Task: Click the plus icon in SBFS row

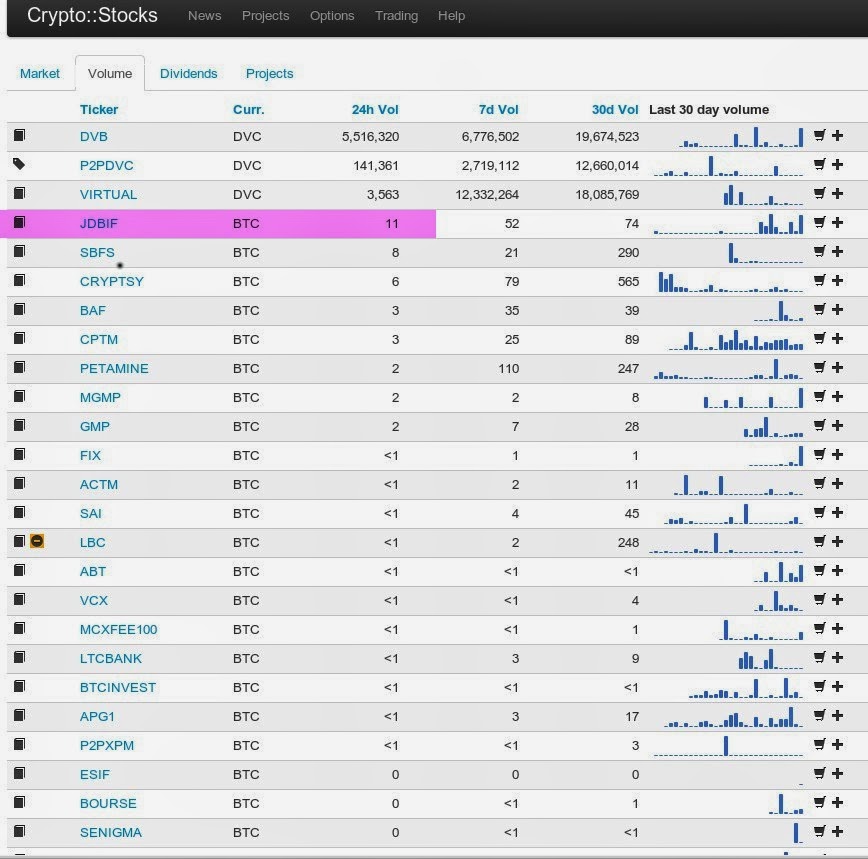Action: tap(838, 251)
